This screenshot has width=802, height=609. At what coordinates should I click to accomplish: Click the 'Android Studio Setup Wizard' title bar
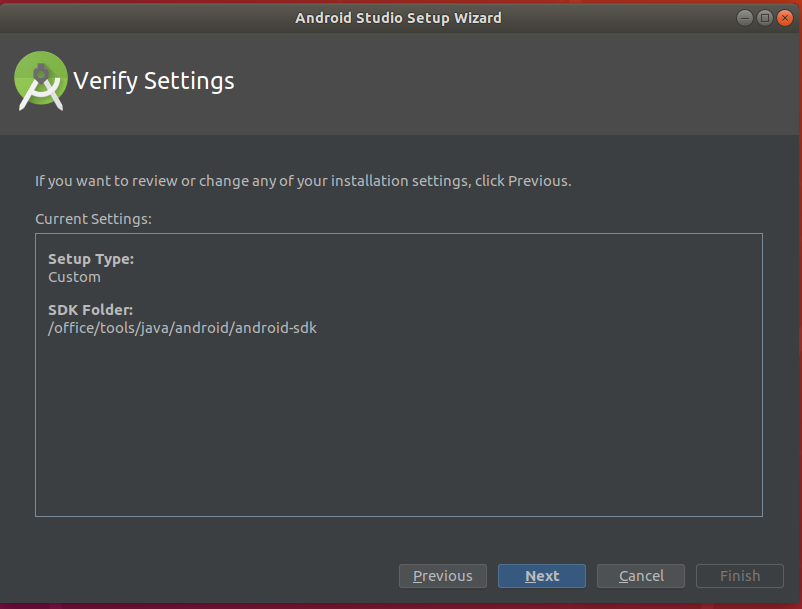point(398,18)
